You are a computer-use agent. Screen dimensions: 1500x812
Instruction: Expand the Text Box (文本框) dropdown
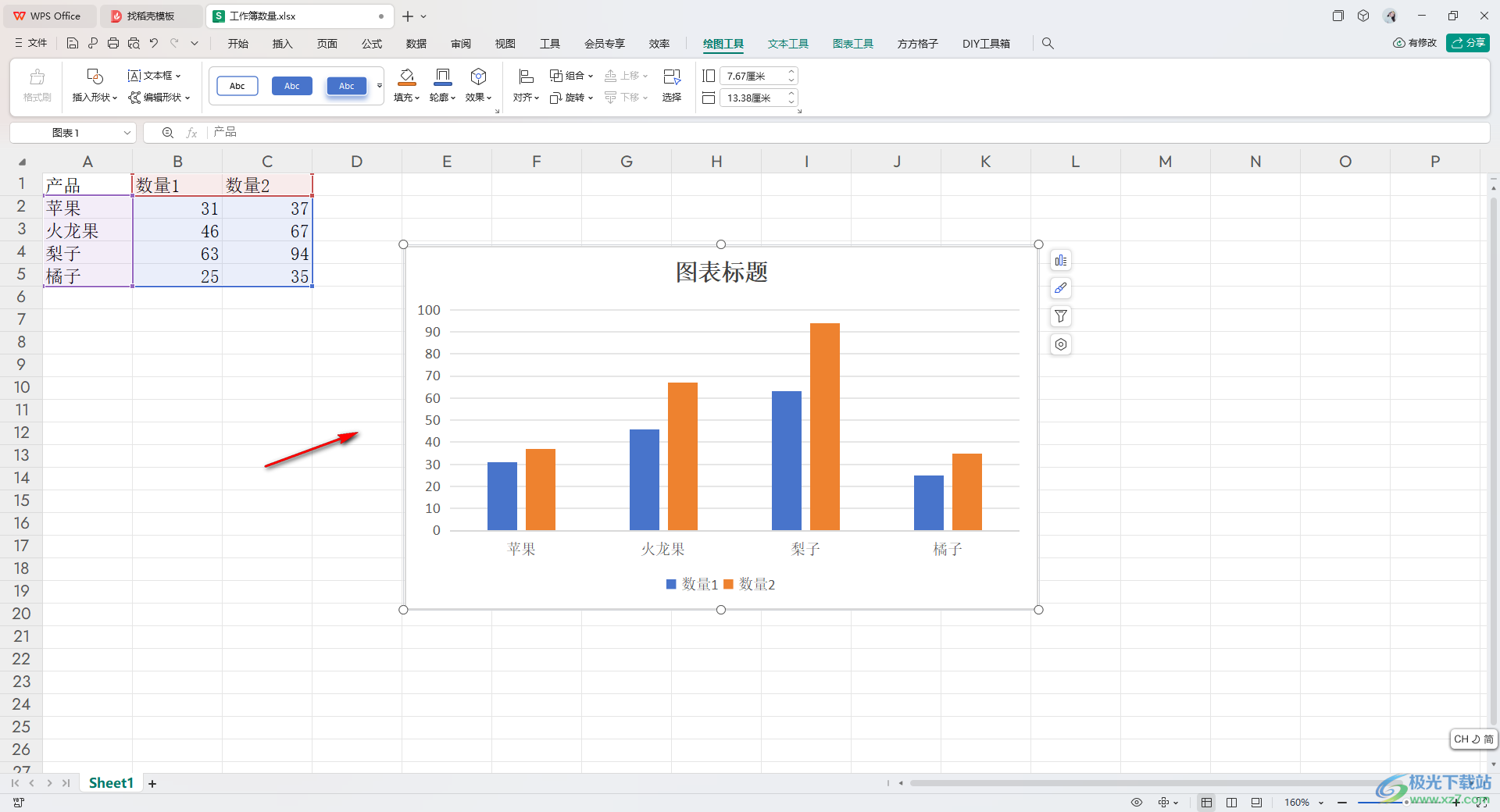[x=178, y=76]
